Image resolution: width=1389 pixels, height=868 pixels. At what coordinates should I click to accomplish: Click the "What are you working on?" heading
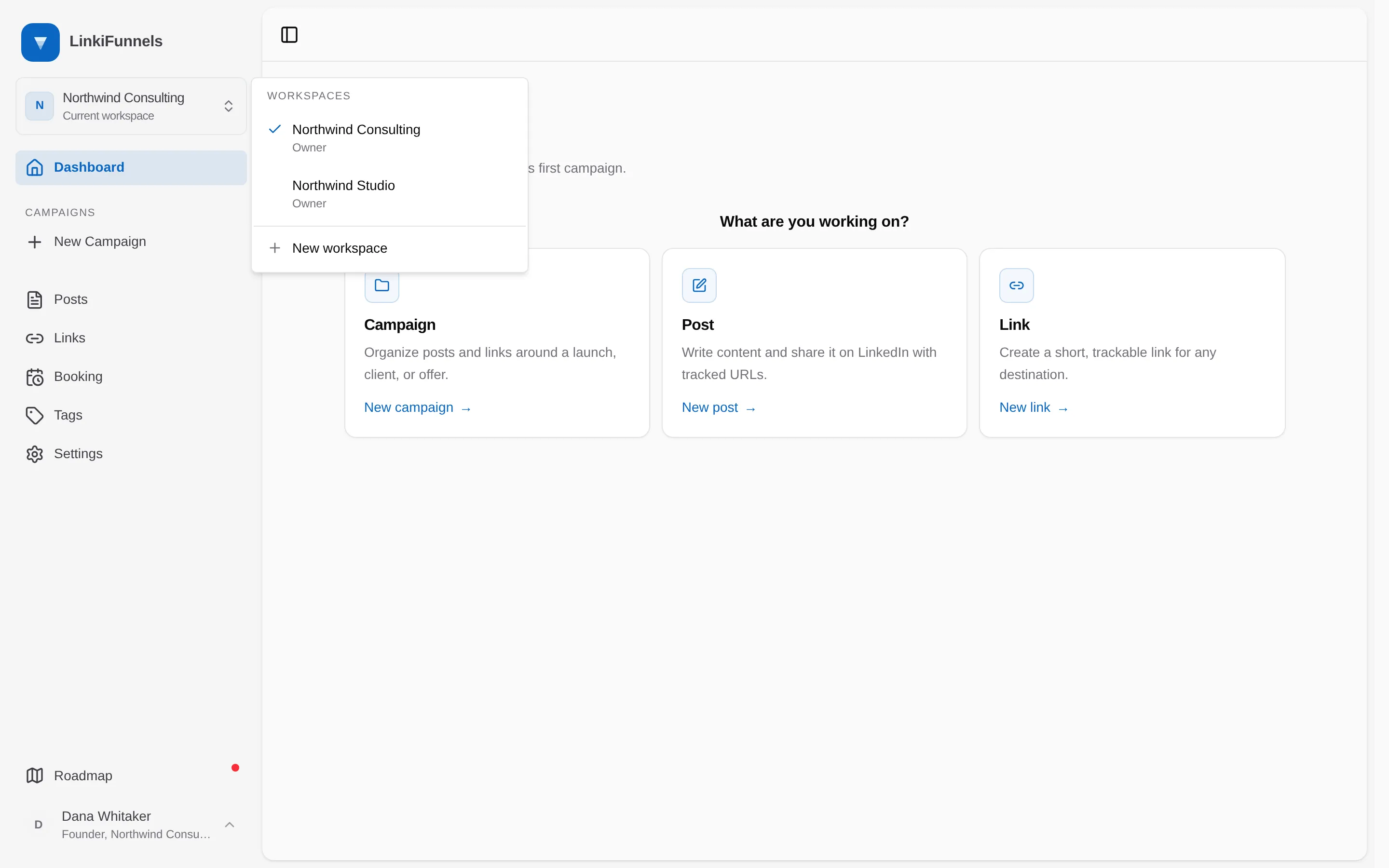coord(814,222)
